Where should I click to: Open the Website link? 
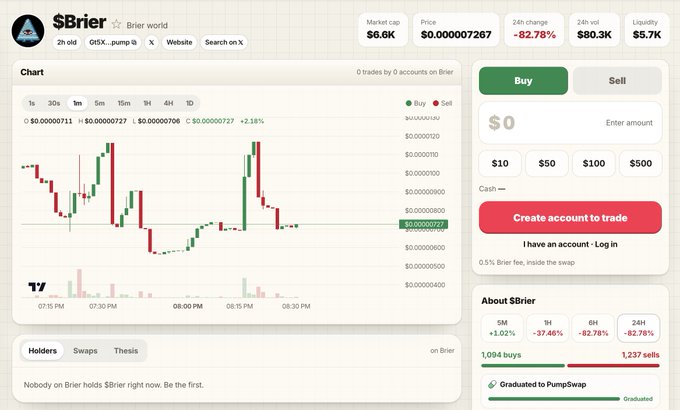[179, 43]
